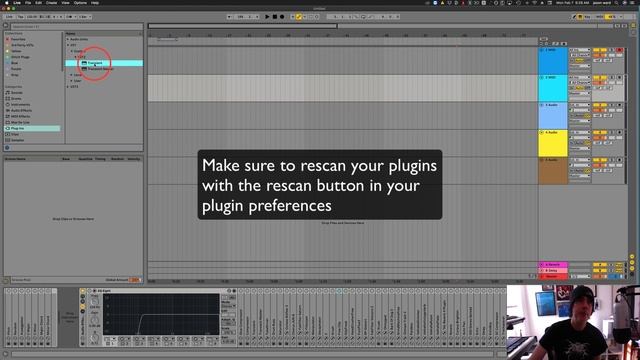
Task: Arm the 3 Audio track for recording
Action: [619, 105]
